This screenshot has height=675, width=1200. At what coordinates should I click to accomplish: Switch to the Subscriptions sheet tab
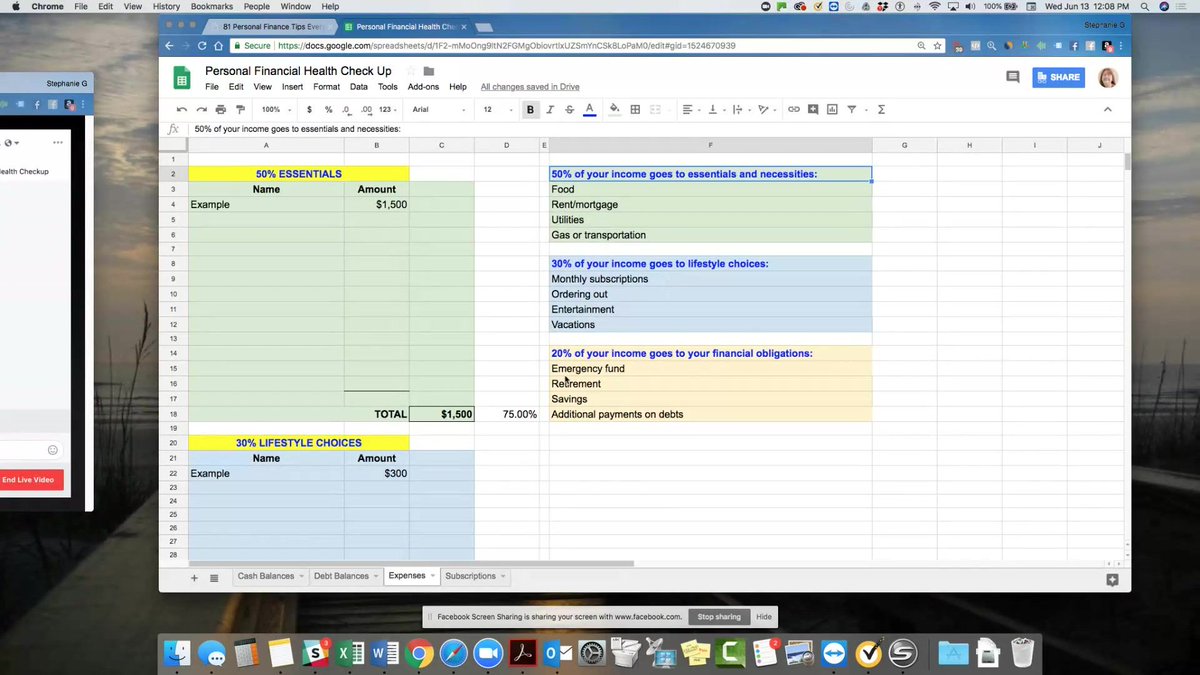point(470,576)
